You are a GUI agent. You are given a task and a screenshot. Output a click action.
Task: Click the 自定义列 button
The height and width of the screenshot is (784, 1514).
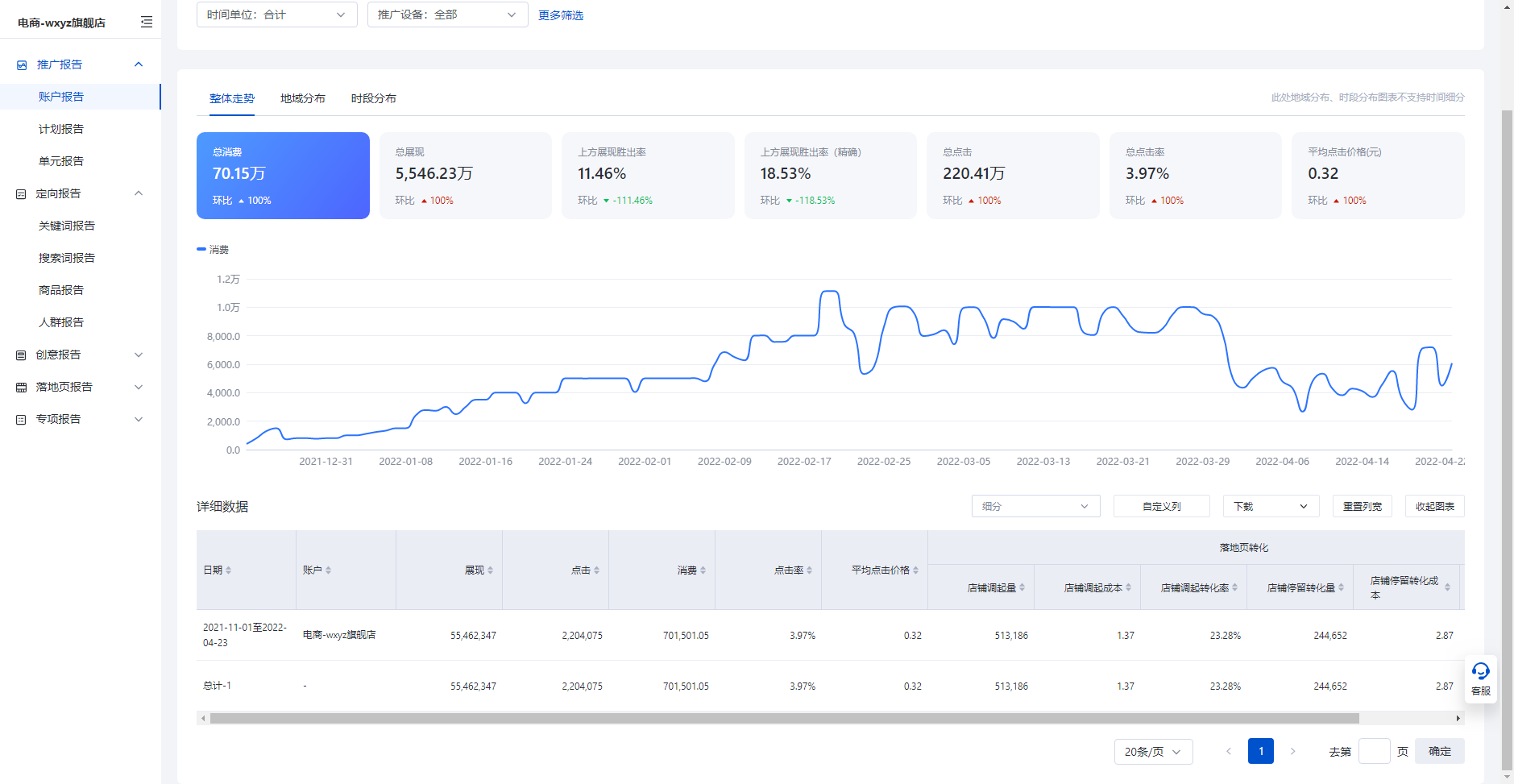pyautogui.click(x=1161, y=506)
